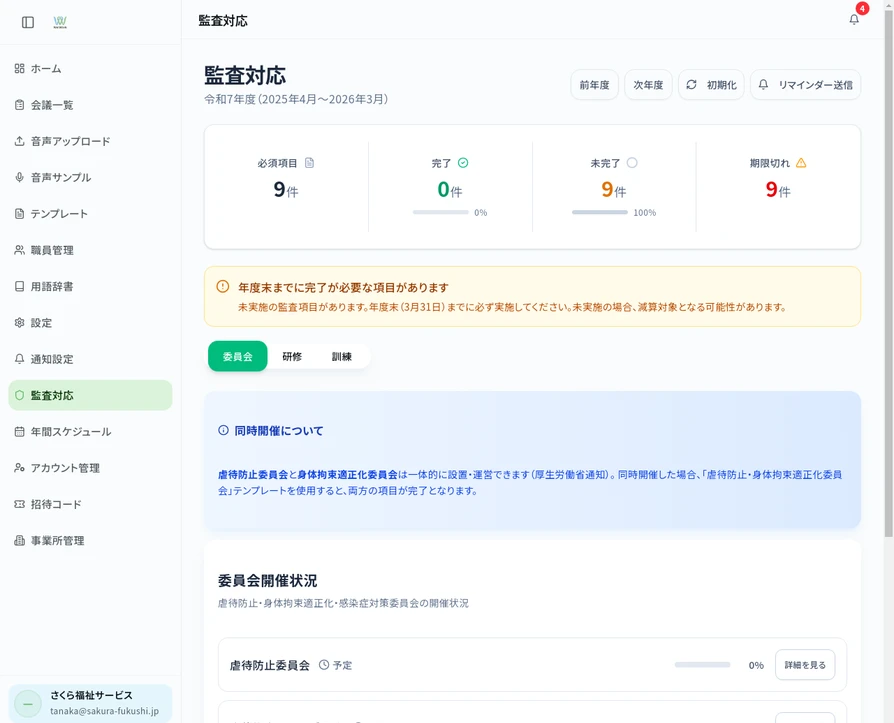Click the app logo in the sidebar header
The image size is (894, 723).
point(60,22)
